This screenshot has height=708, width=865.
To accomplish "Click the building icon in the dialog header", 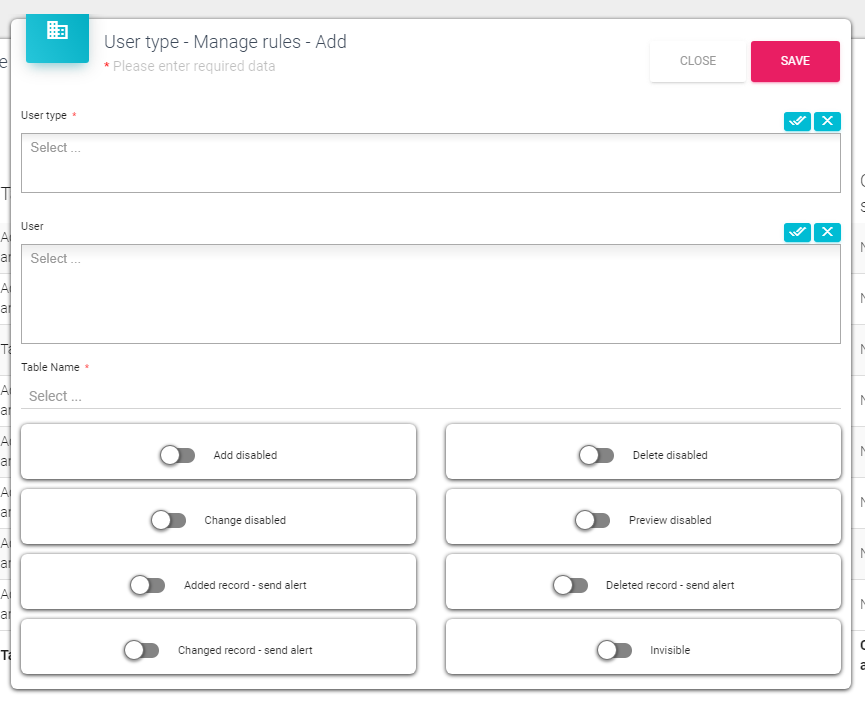I will coord(57,31).
